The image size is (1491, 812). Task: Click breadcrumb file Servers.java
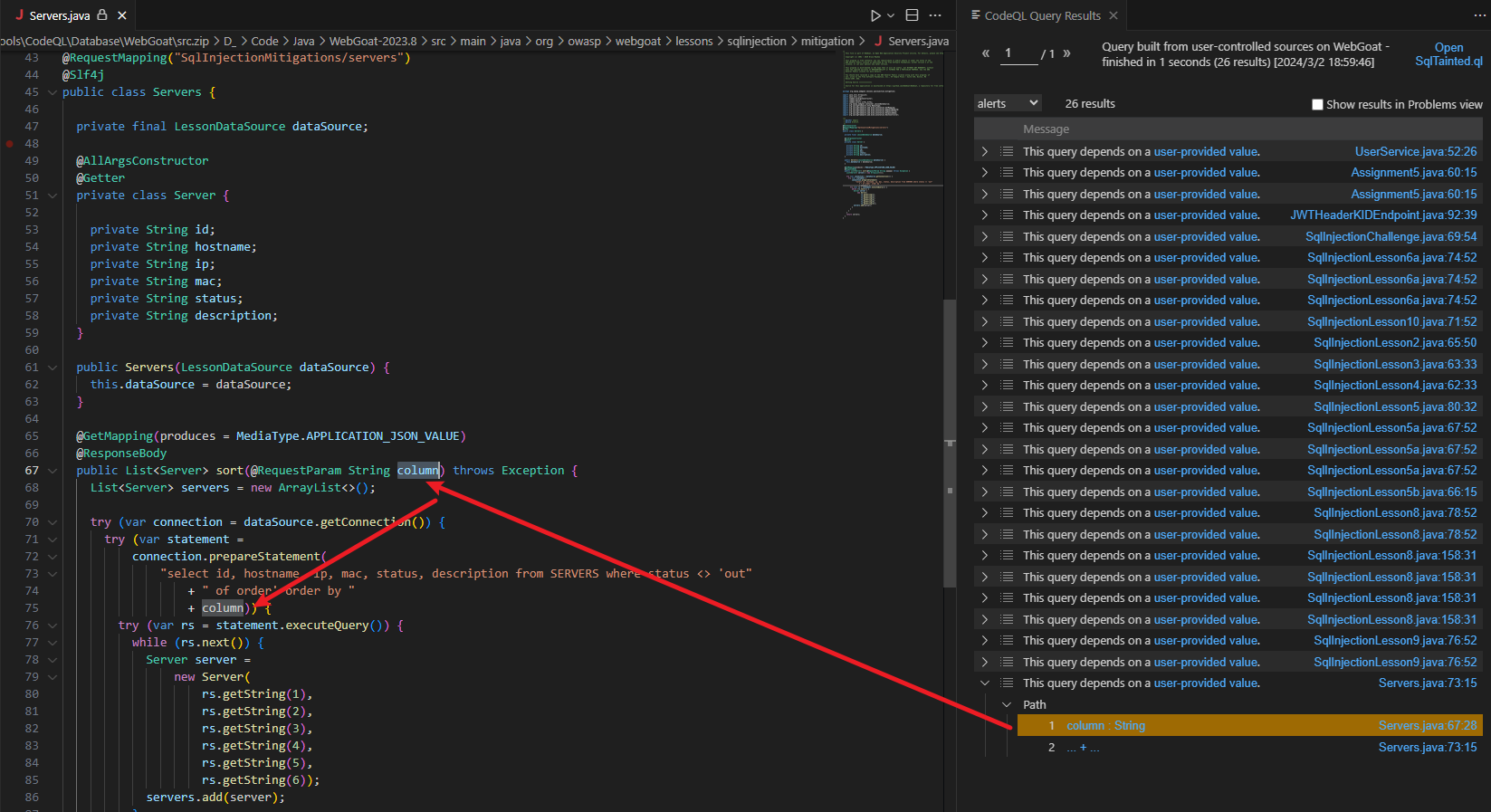point(918,41)
